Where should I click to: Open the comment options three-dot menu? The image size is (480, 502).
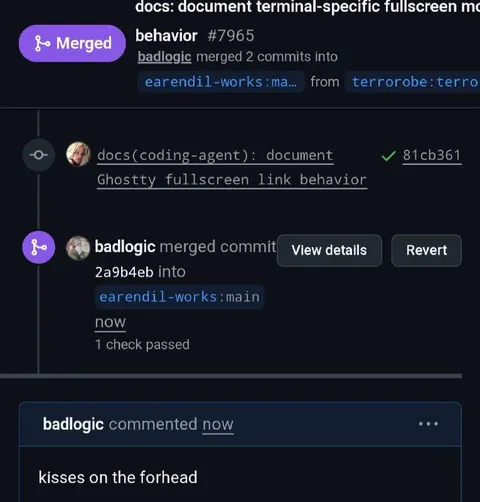tap(429, 424)
